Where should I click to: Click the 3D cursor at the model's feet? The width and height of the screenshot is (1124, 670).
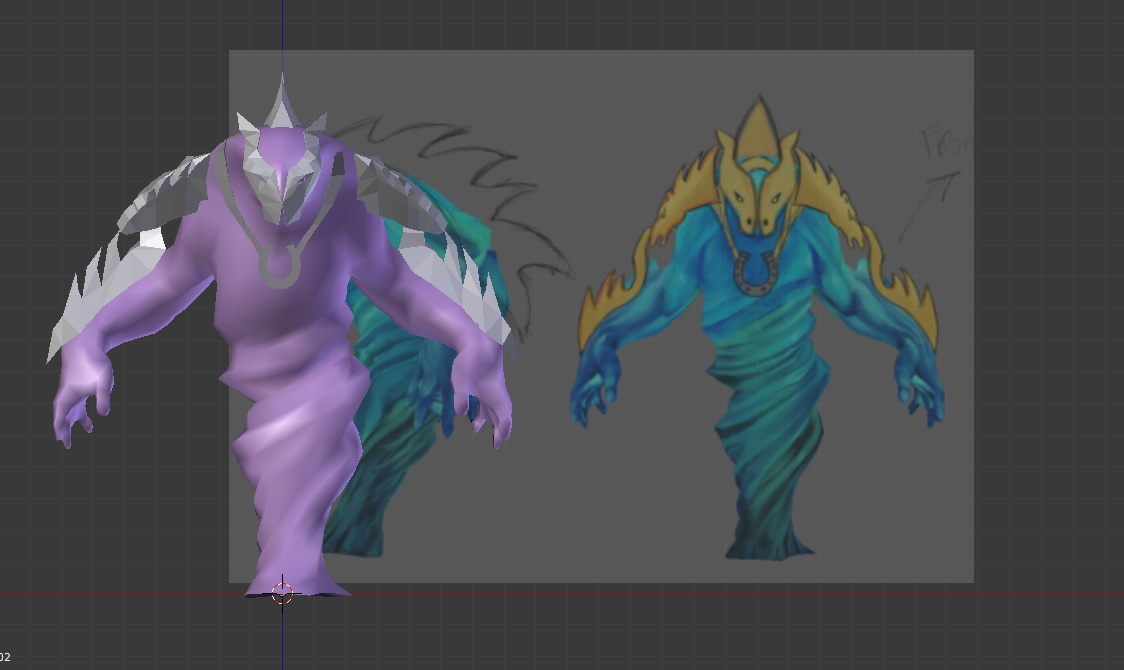tap(282, 593)
